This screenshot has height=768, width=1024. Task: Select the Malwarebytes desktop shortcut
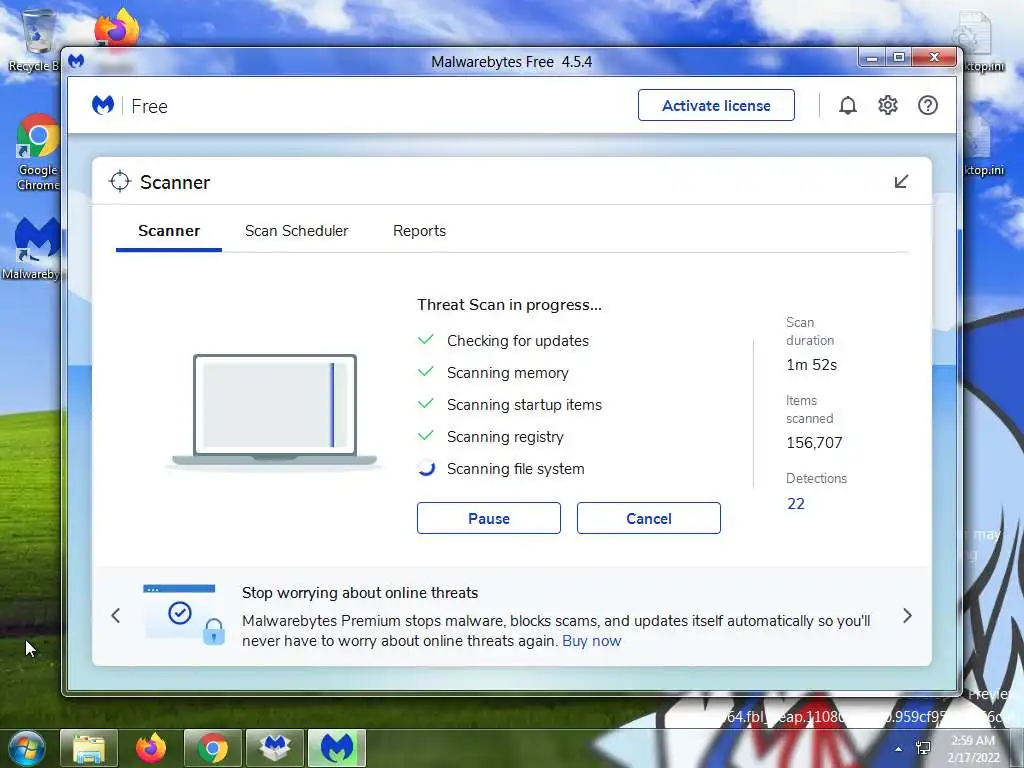tap(31, 249)
